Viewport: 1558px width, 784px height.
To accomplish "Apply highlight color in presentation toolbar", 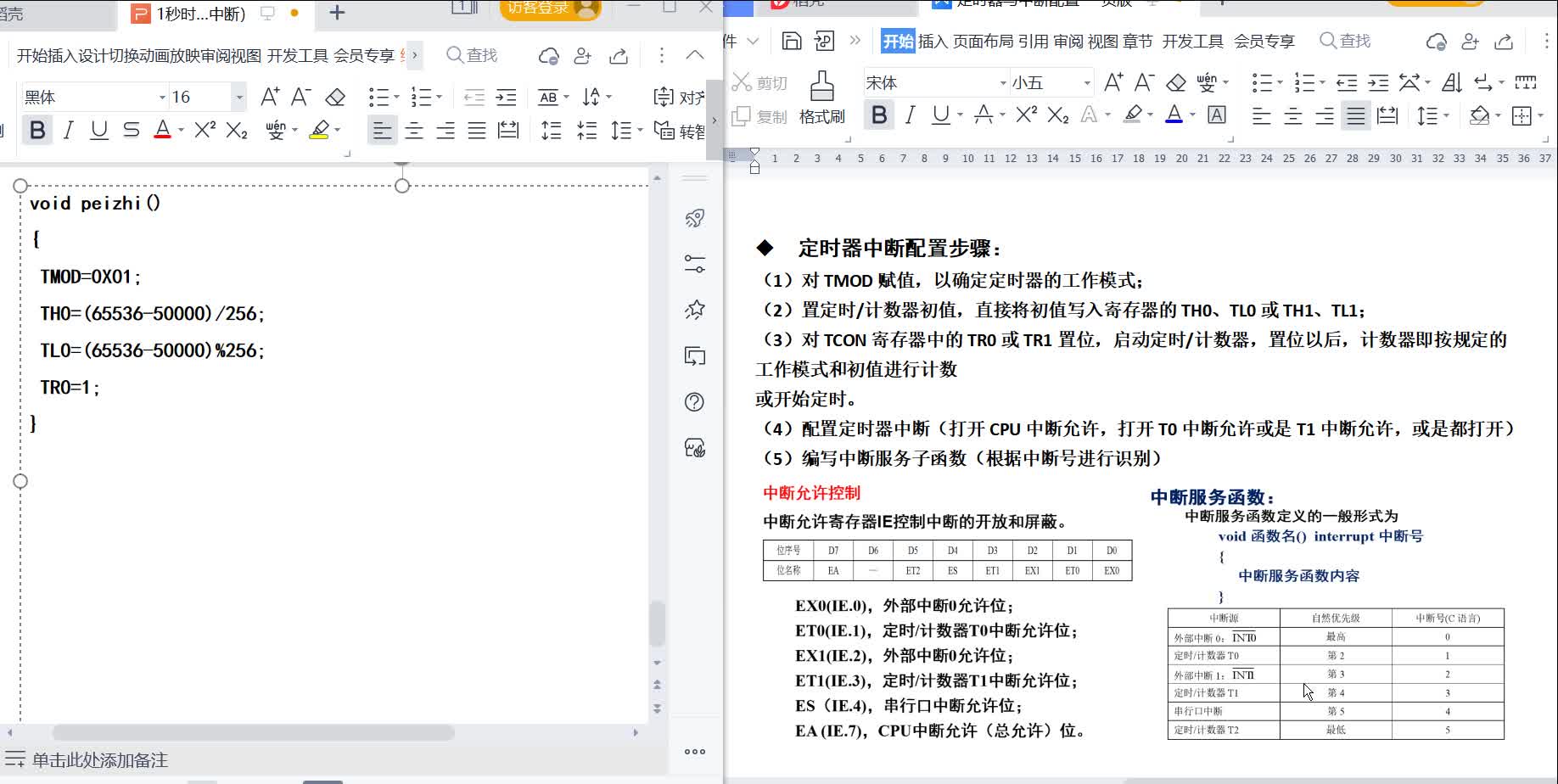I will point(319,130).
